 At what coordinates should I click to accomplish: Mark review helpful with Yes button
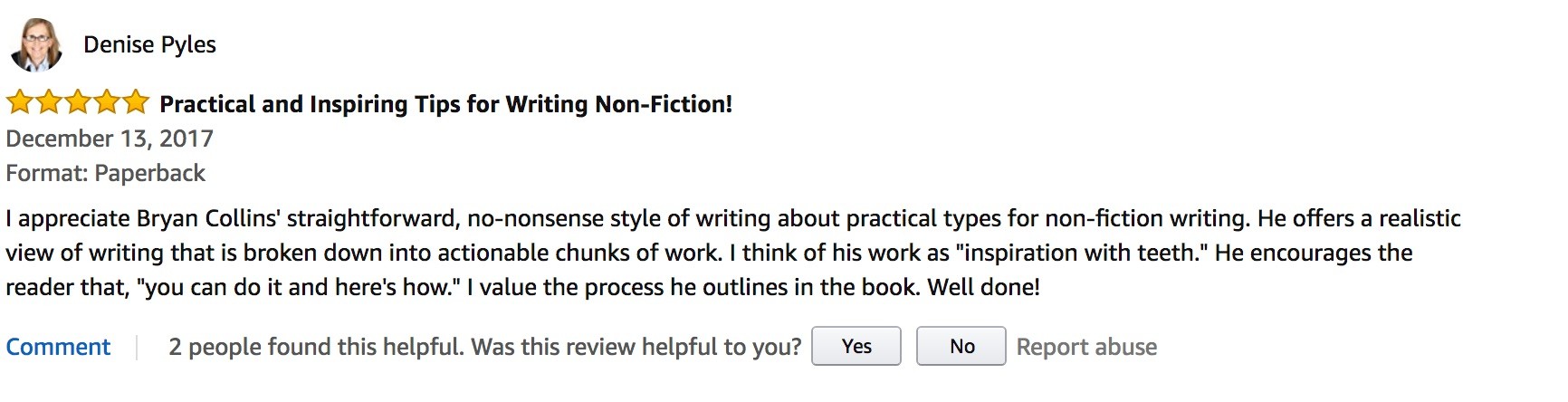856,346
